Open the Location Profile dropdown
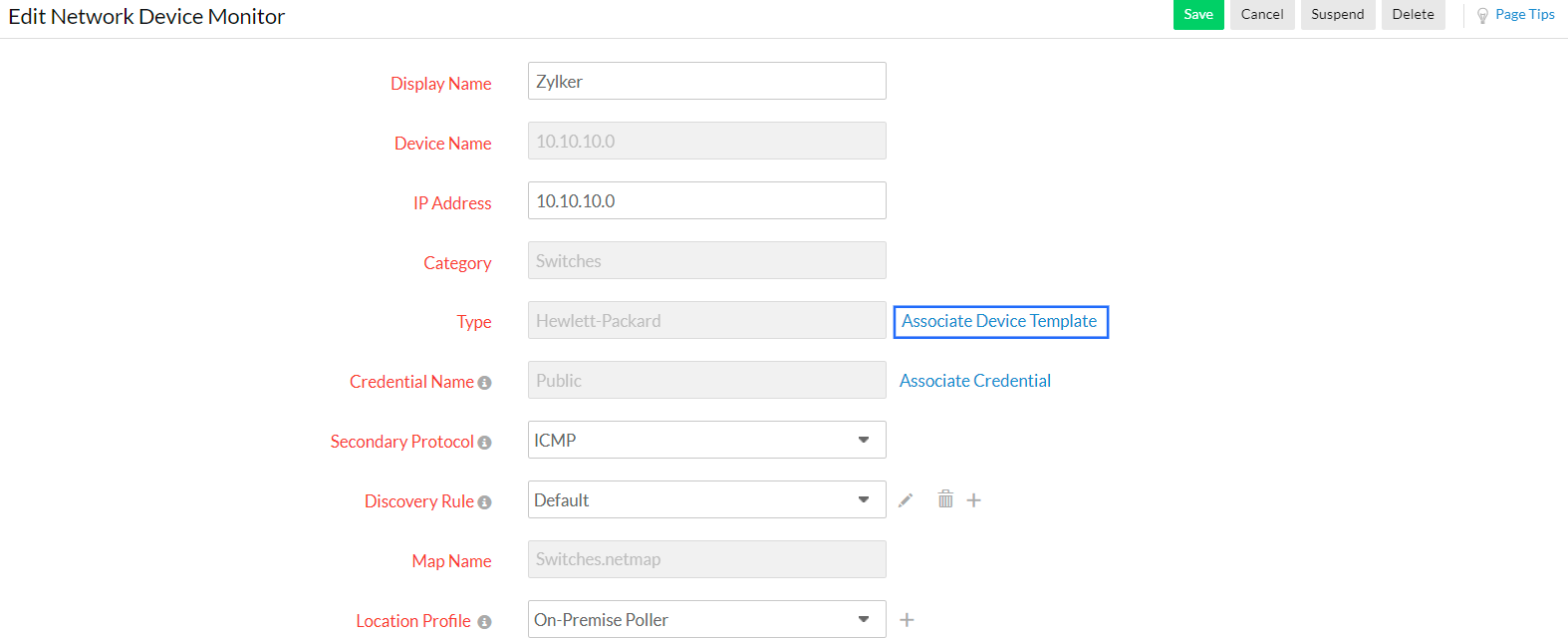 pyautogui.click(x=863, y=619)
